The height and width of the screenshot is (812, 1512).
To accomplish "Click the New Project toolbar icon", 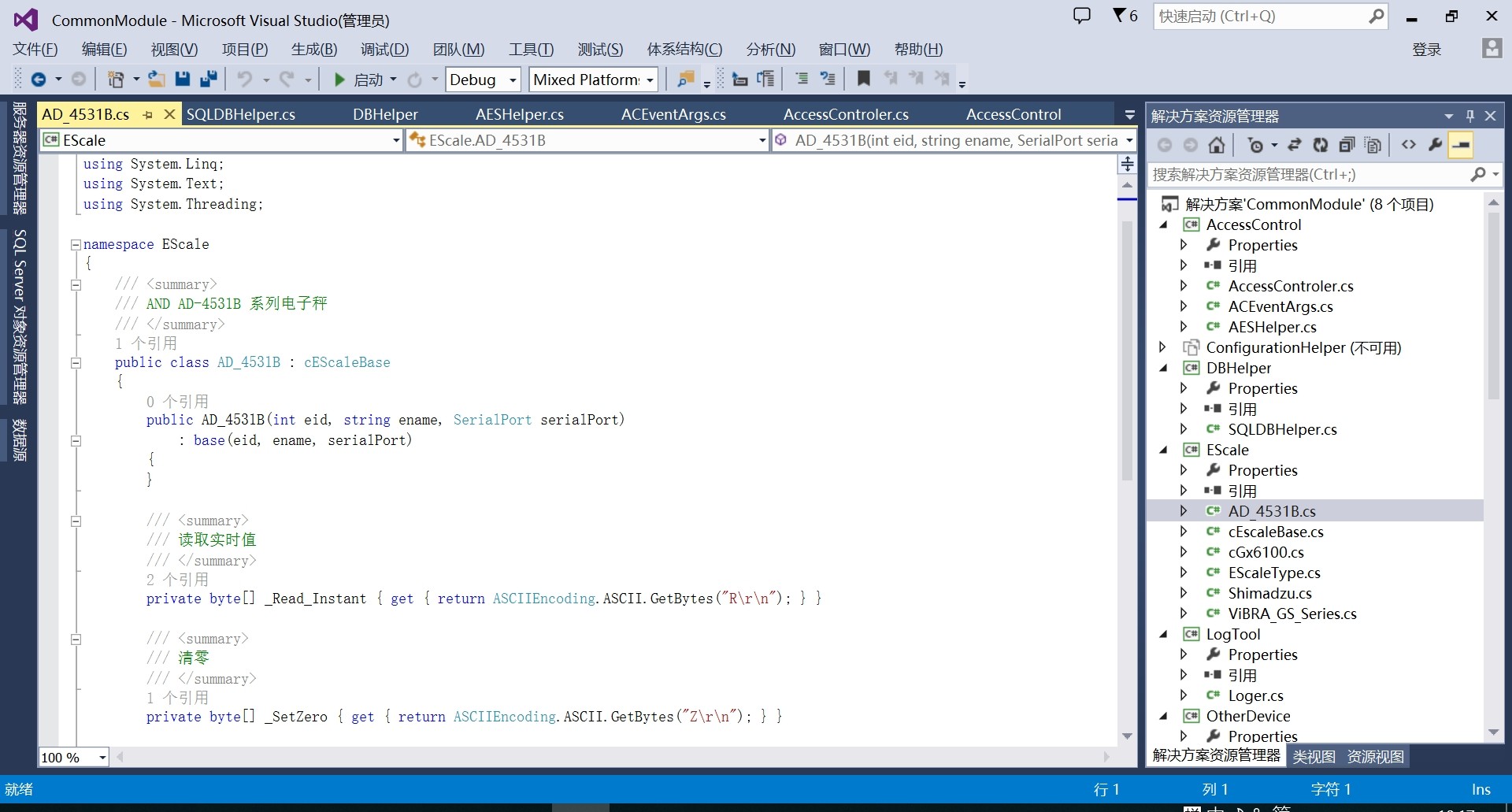I will (x=116, y=80).
